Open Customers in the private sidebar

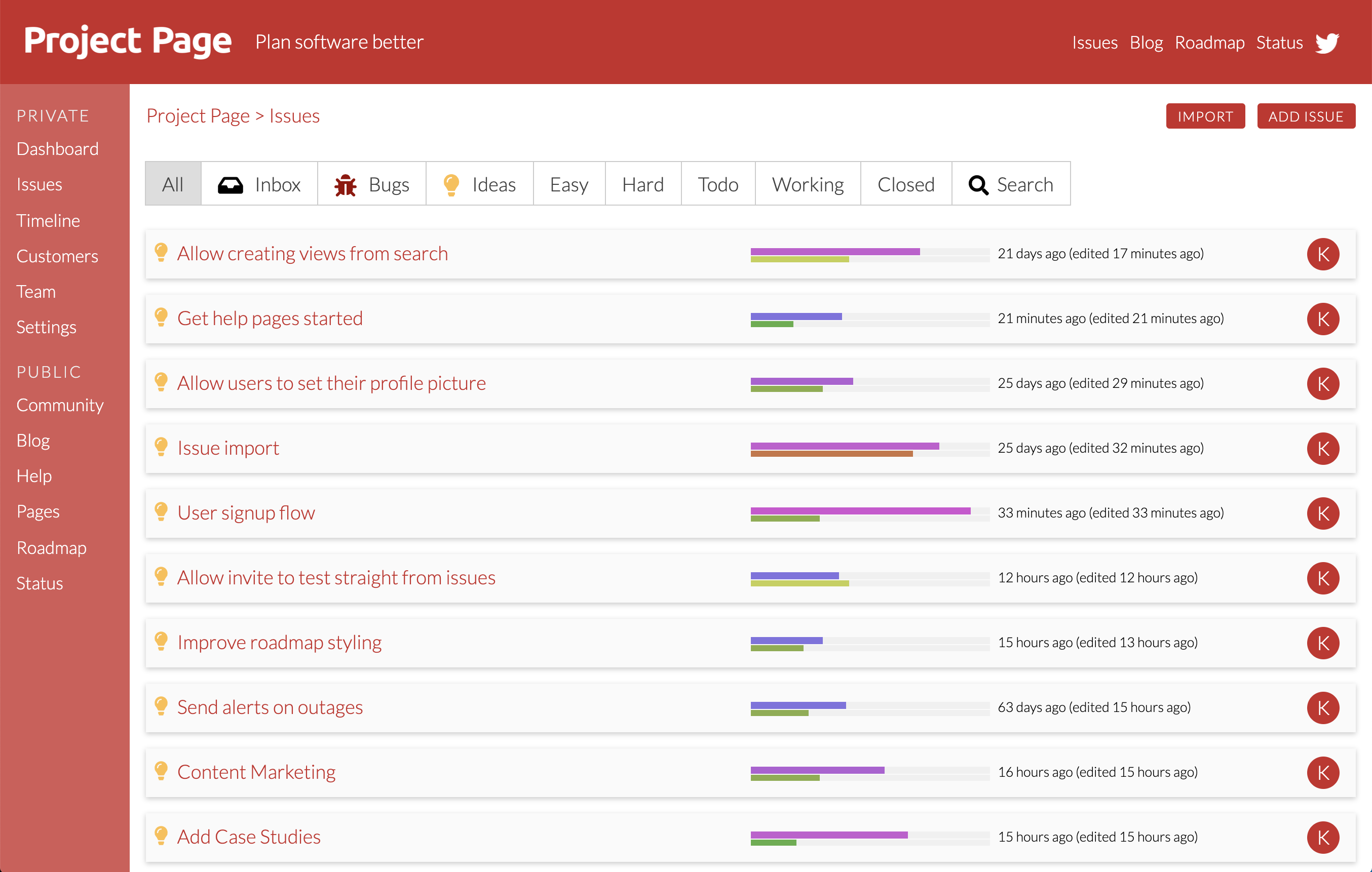57,256
